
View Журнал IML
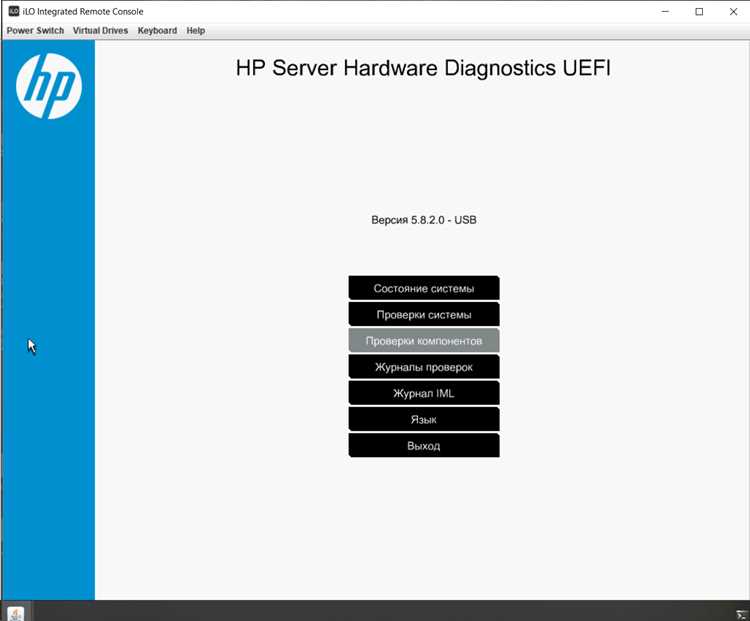424,393
